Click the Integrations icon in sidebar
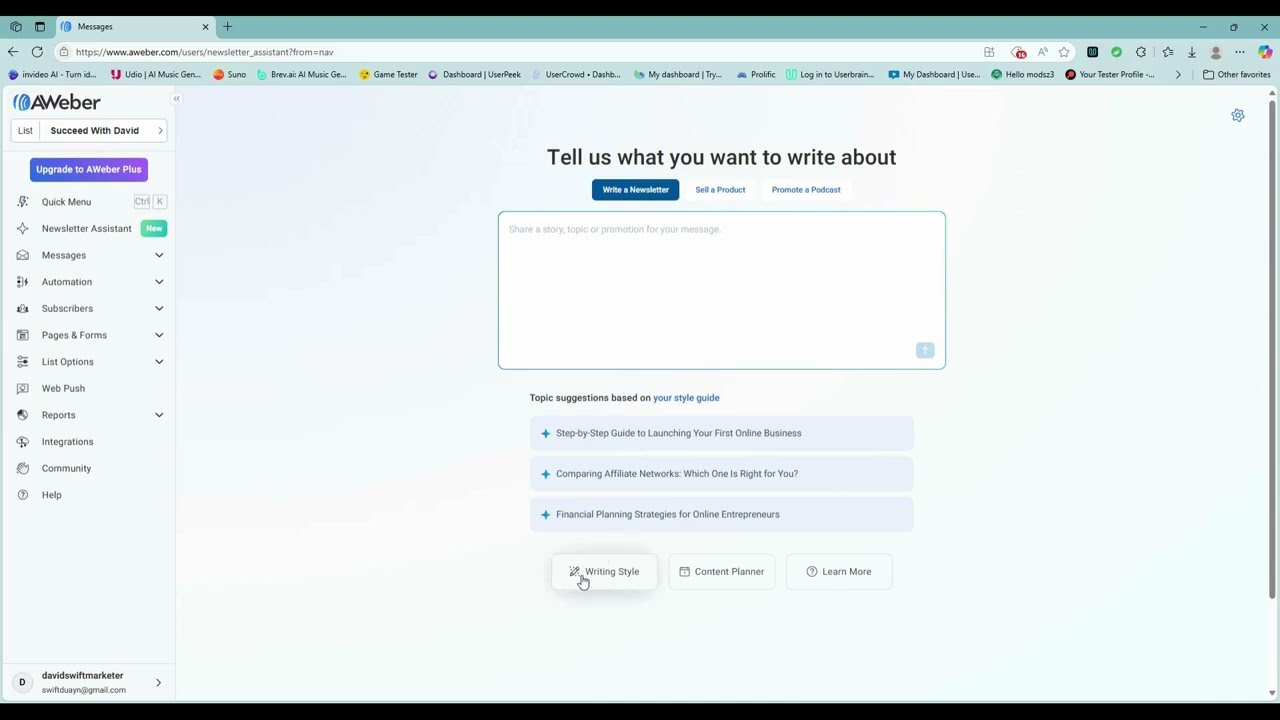This screenshot has width=1280, height=720. [x=22, y=442]
